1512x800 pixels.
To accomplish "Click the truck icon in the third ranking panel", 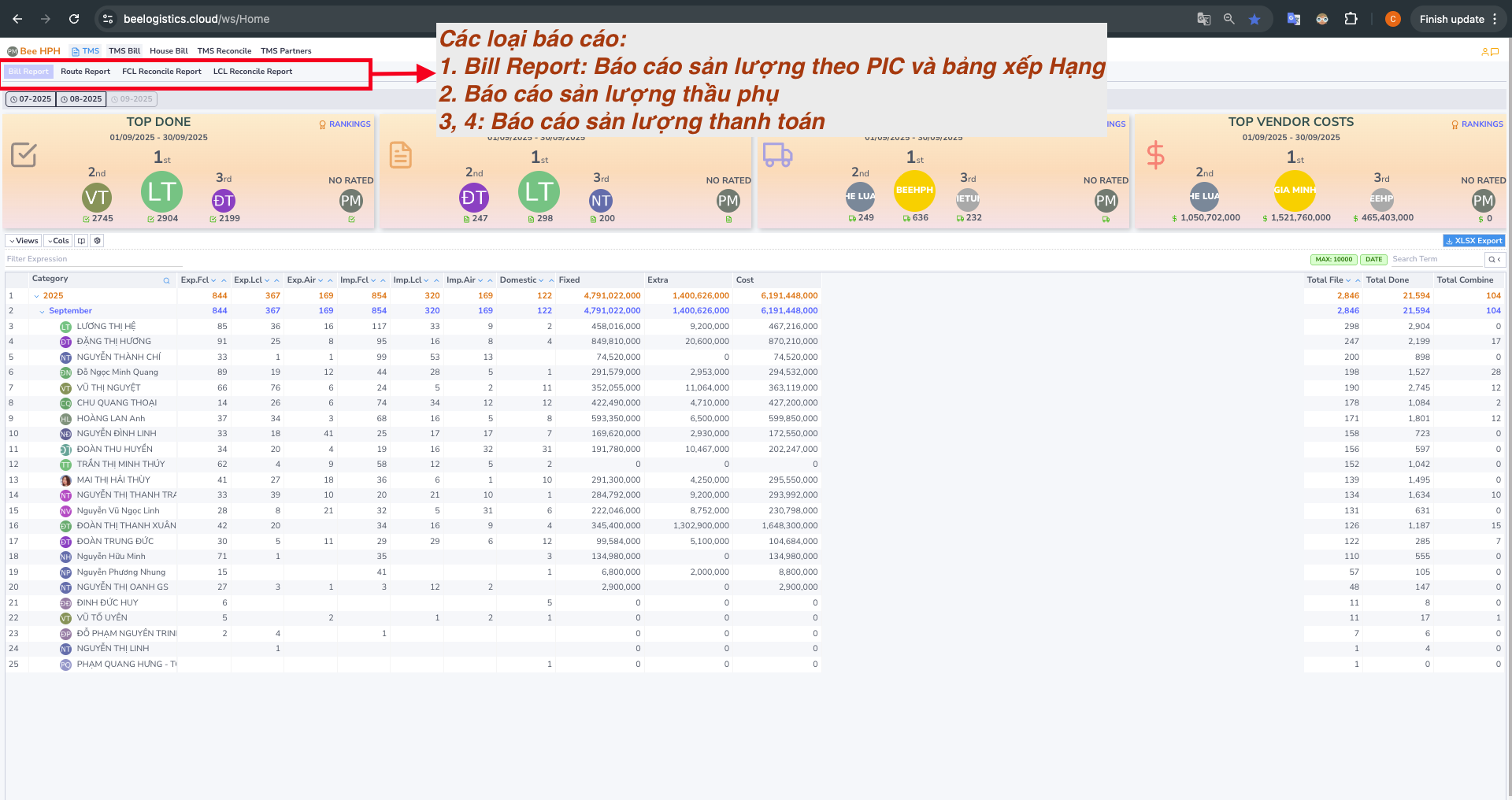I will pos(779,155).
